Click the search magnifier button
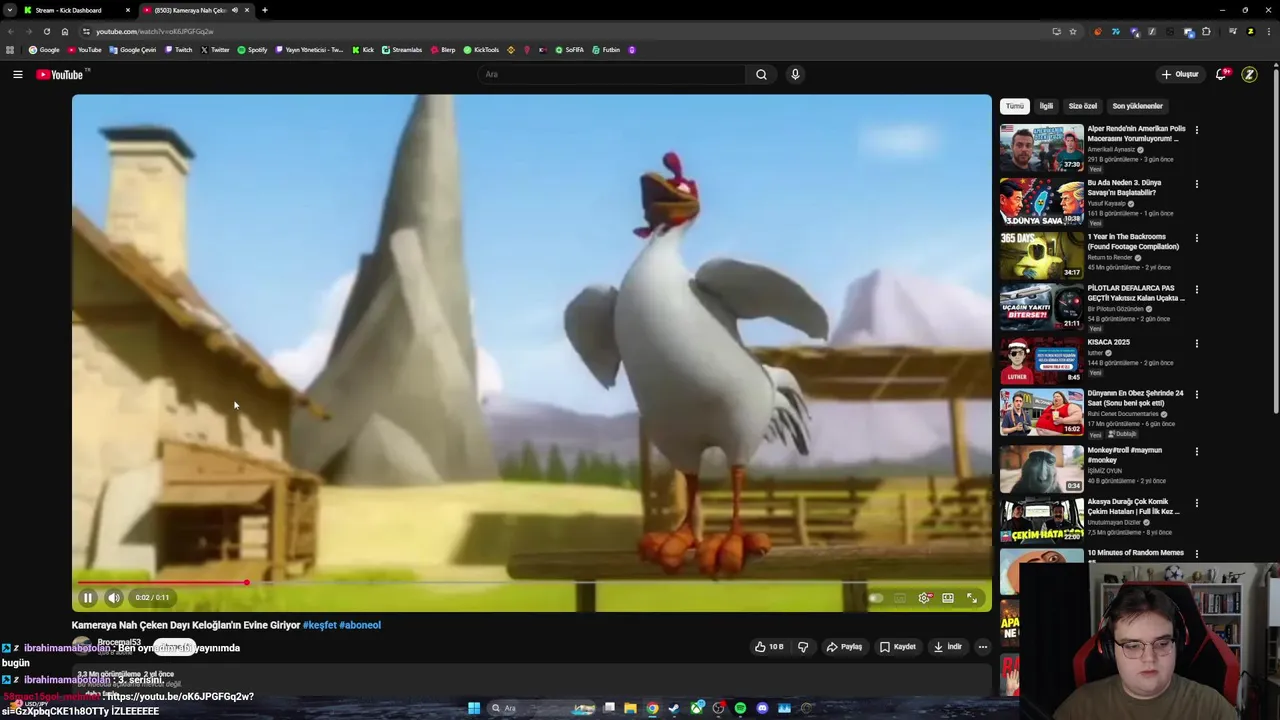This screenshot has height=720, width=1280. tap(761, 74)
